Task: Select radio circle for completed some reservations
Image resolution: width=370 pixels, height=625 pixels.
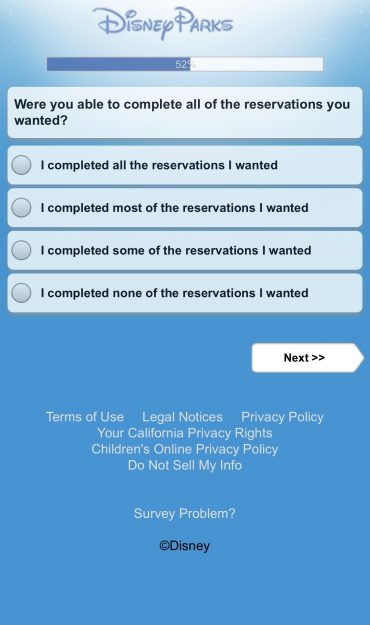Action: [x=21, y=250]
